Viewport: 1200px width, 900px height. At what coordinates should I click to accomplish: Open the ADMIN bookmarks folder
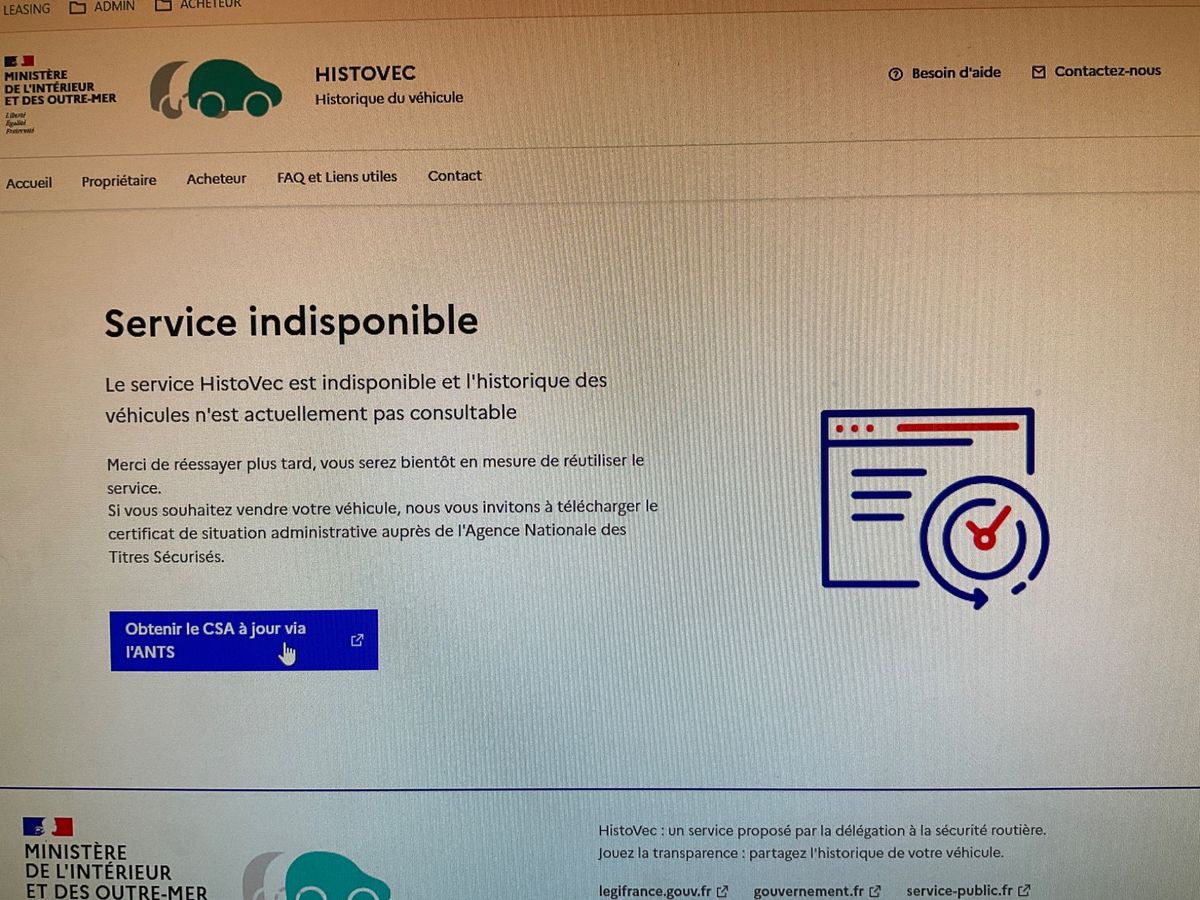pos(102,6)
